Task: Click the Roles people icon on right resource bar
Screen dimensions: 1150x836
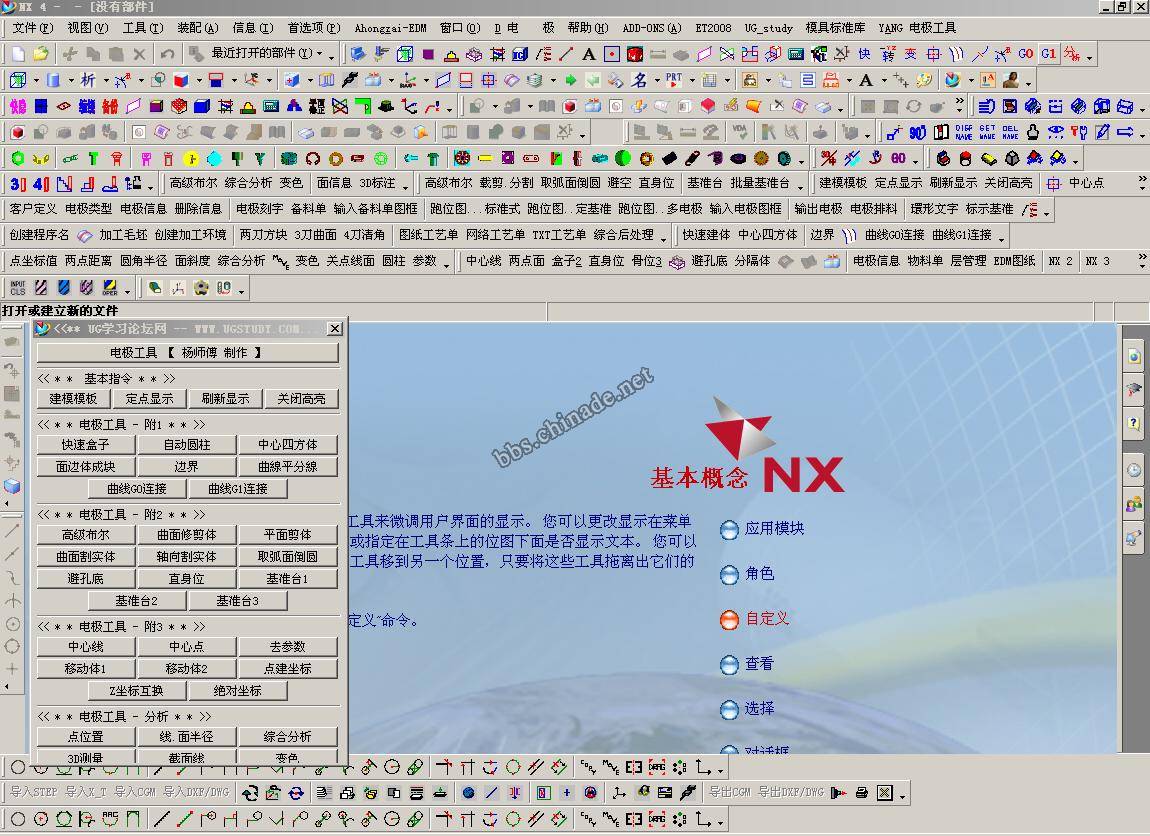Action: tap(1134, 504)
